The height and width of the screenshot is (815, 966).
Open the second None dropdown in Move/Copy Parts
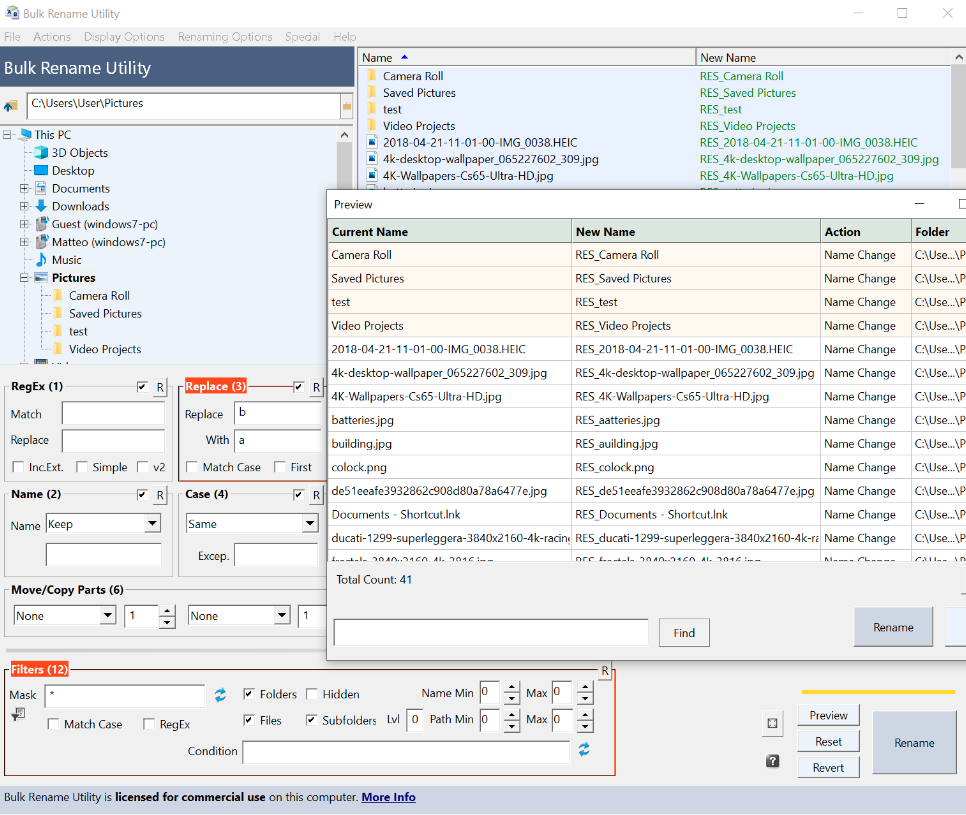coord(282,615)
